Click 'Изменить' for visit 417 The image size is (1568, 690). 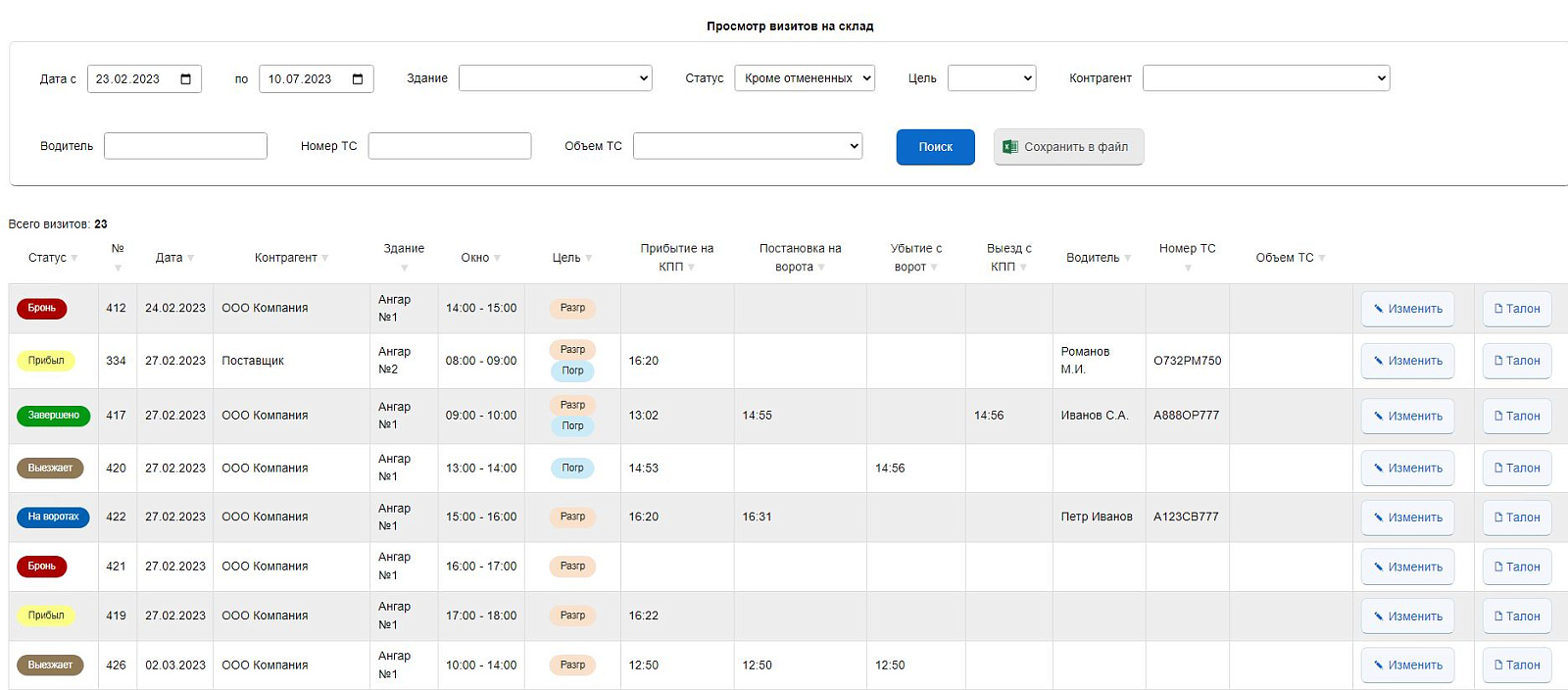pyautogui.click(x=1407, y=417)
